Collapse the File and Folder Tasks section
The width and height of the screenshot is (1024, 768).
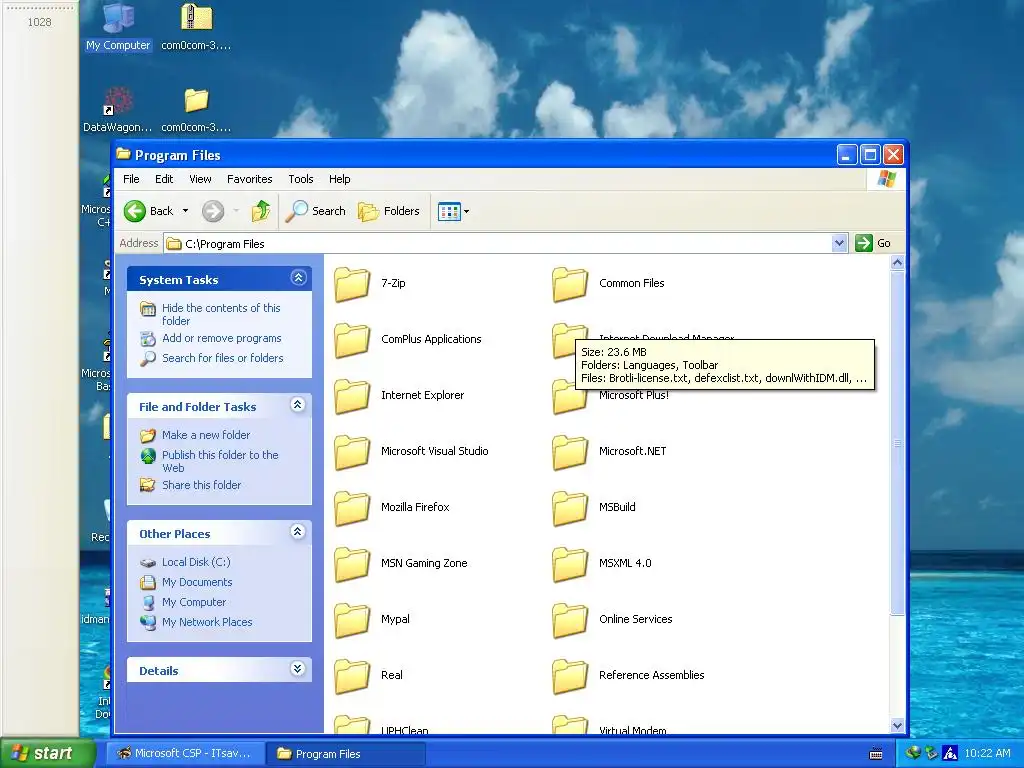298,405
